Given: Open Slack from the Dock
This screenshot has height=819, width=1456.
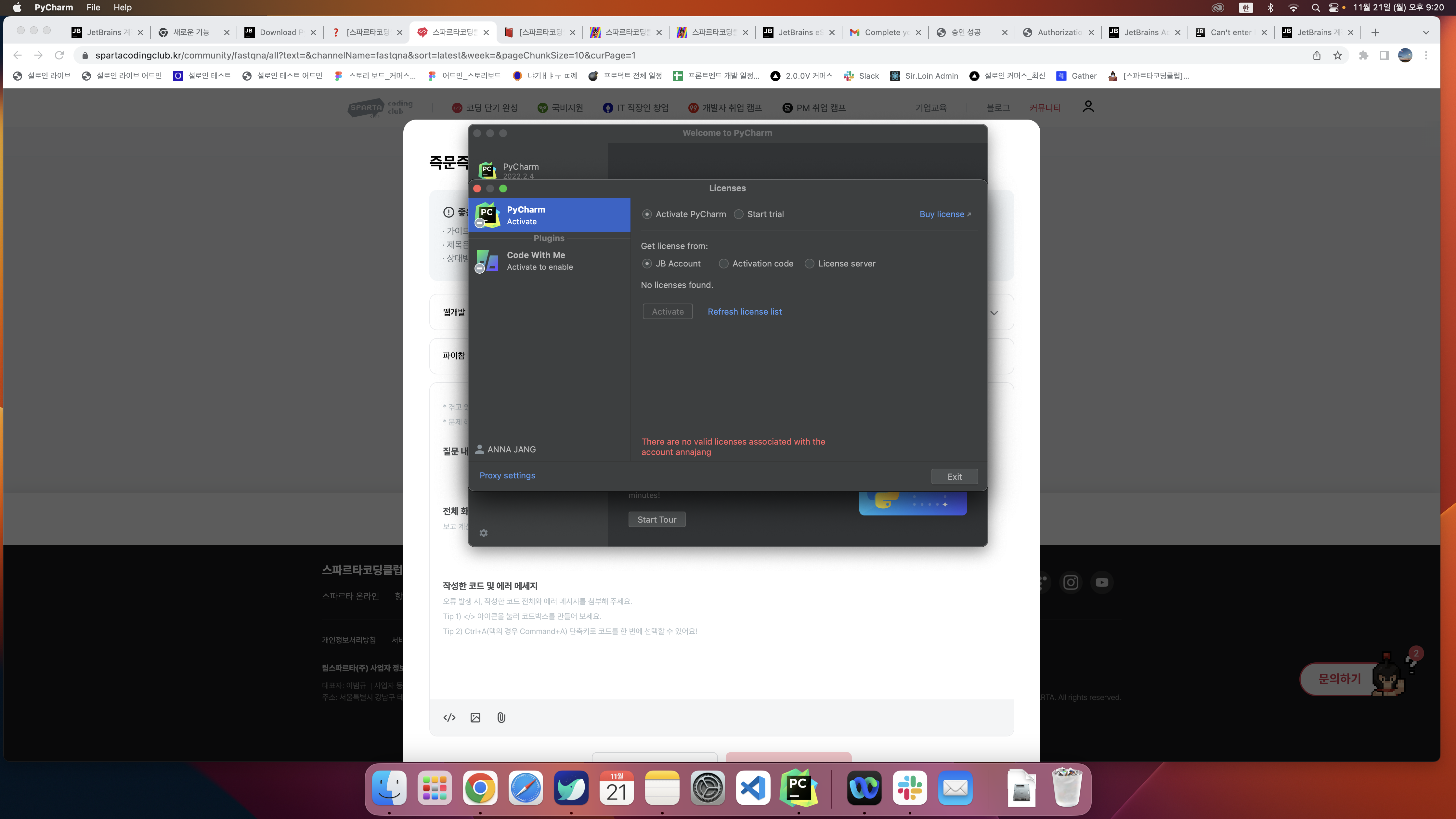Looking at the screenshot, I should coord(910,787).
